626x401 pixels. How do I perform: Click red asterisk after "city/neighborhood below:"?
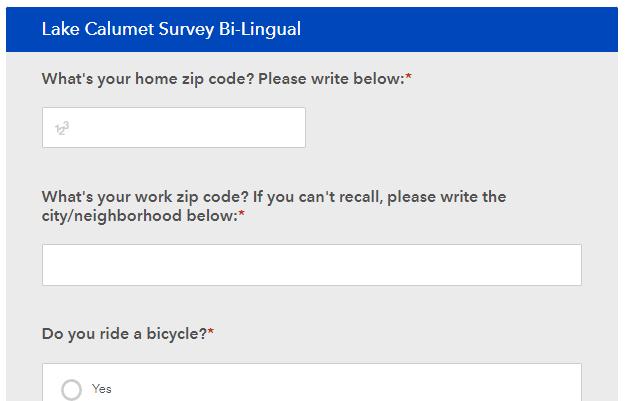[242, 215]
